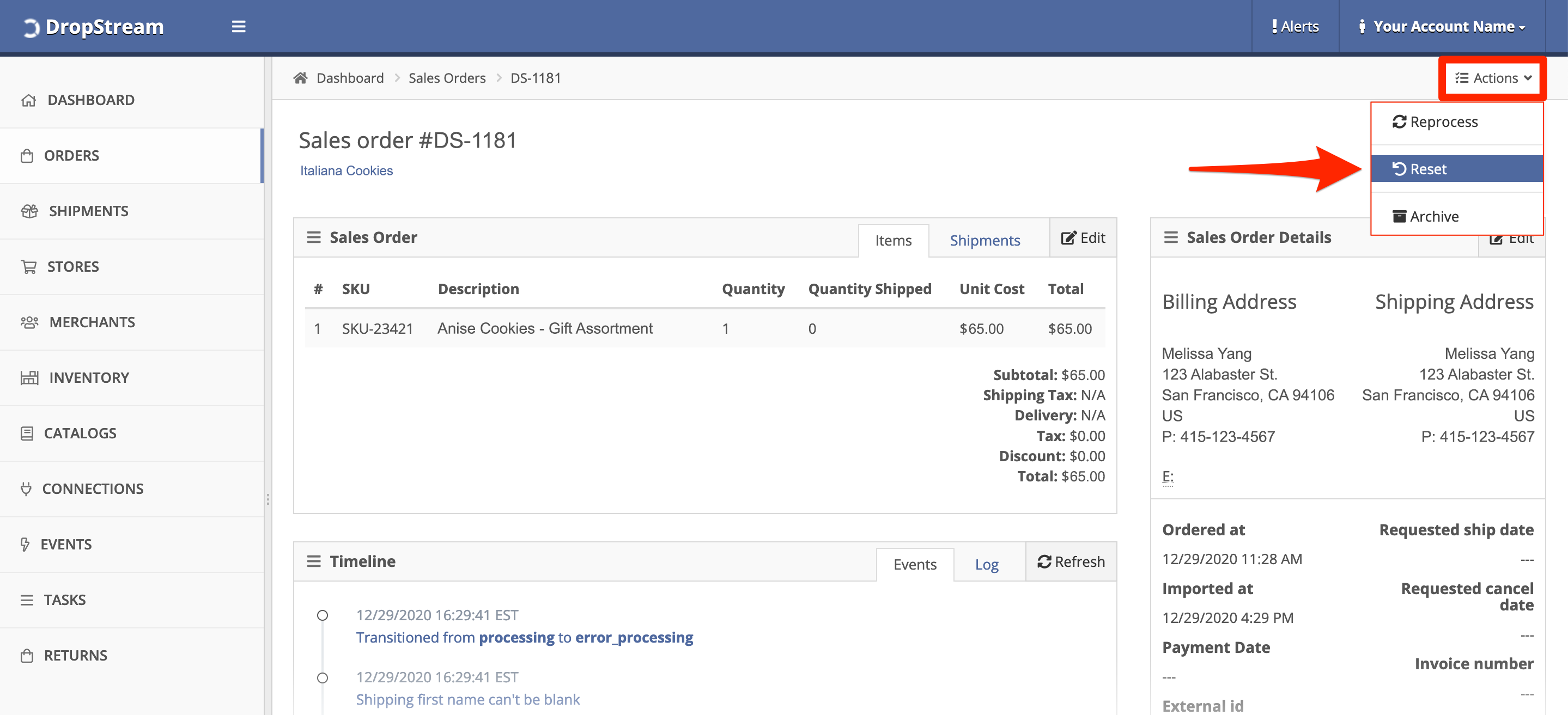Click the home icon in breadcrumb

(300, 78)
